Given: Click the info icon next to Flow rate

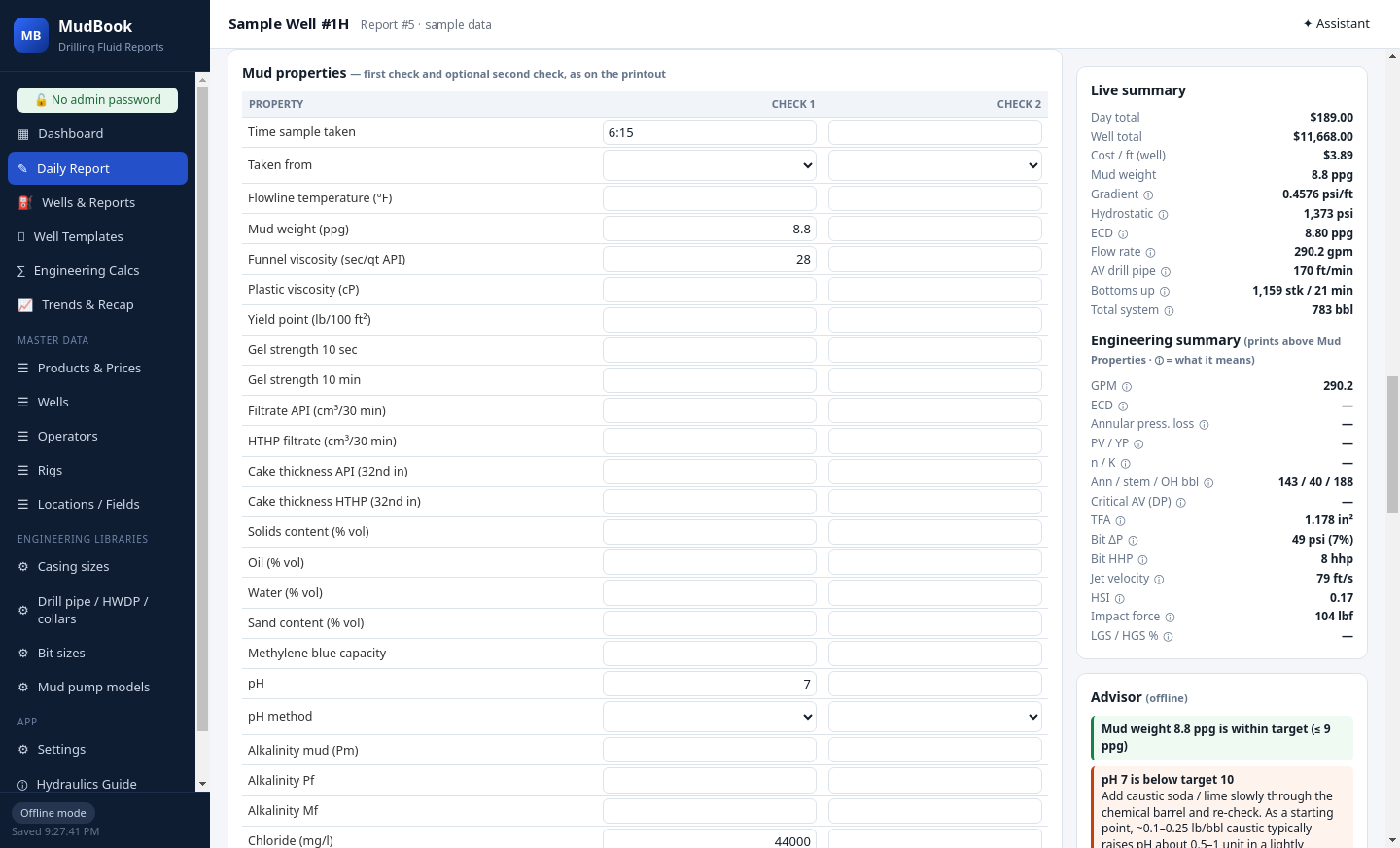Looking at the screenshot, I should tap(1150, 252).
